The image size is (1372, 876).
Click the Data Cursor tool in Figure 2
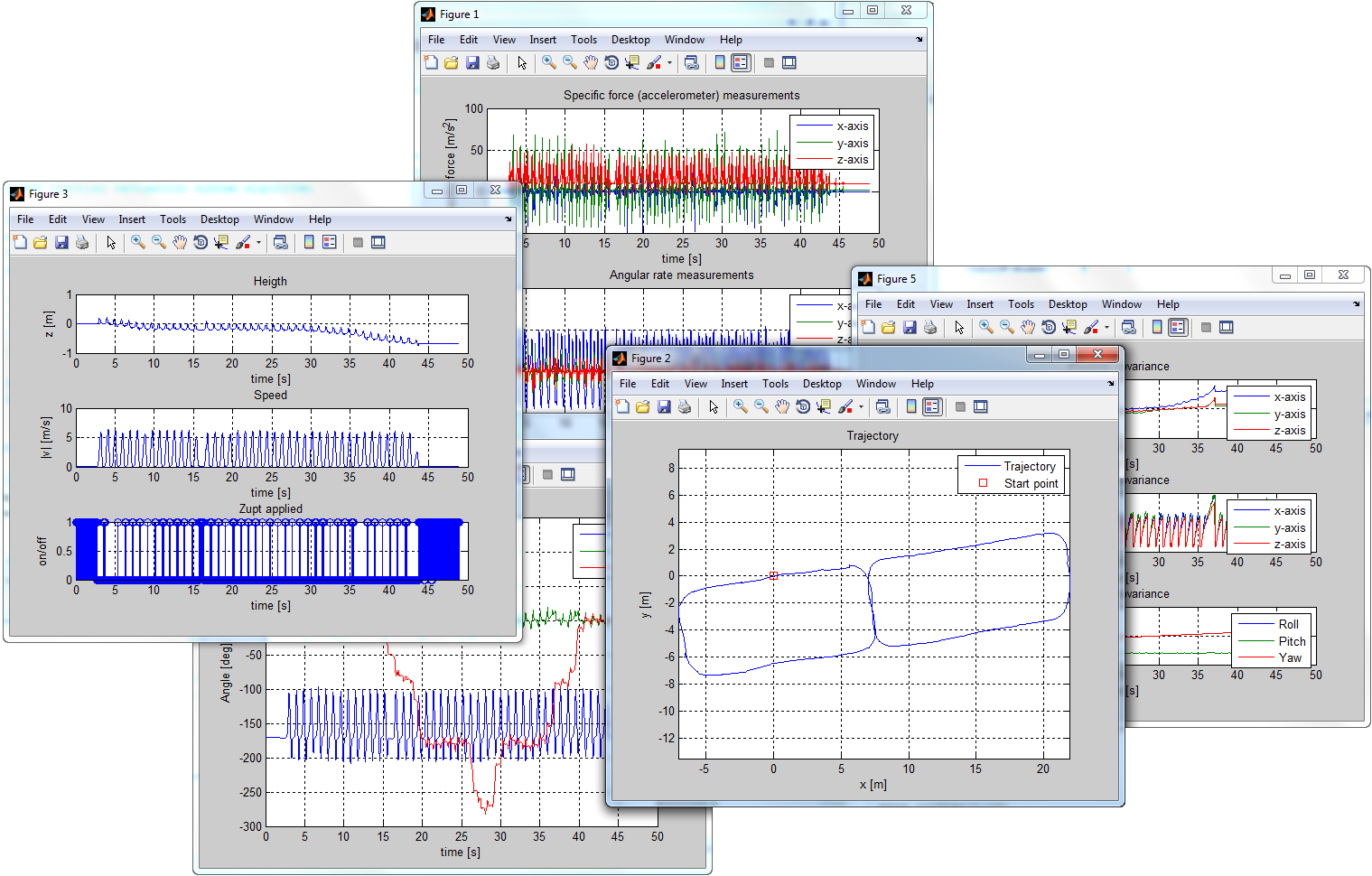[824, 407]
